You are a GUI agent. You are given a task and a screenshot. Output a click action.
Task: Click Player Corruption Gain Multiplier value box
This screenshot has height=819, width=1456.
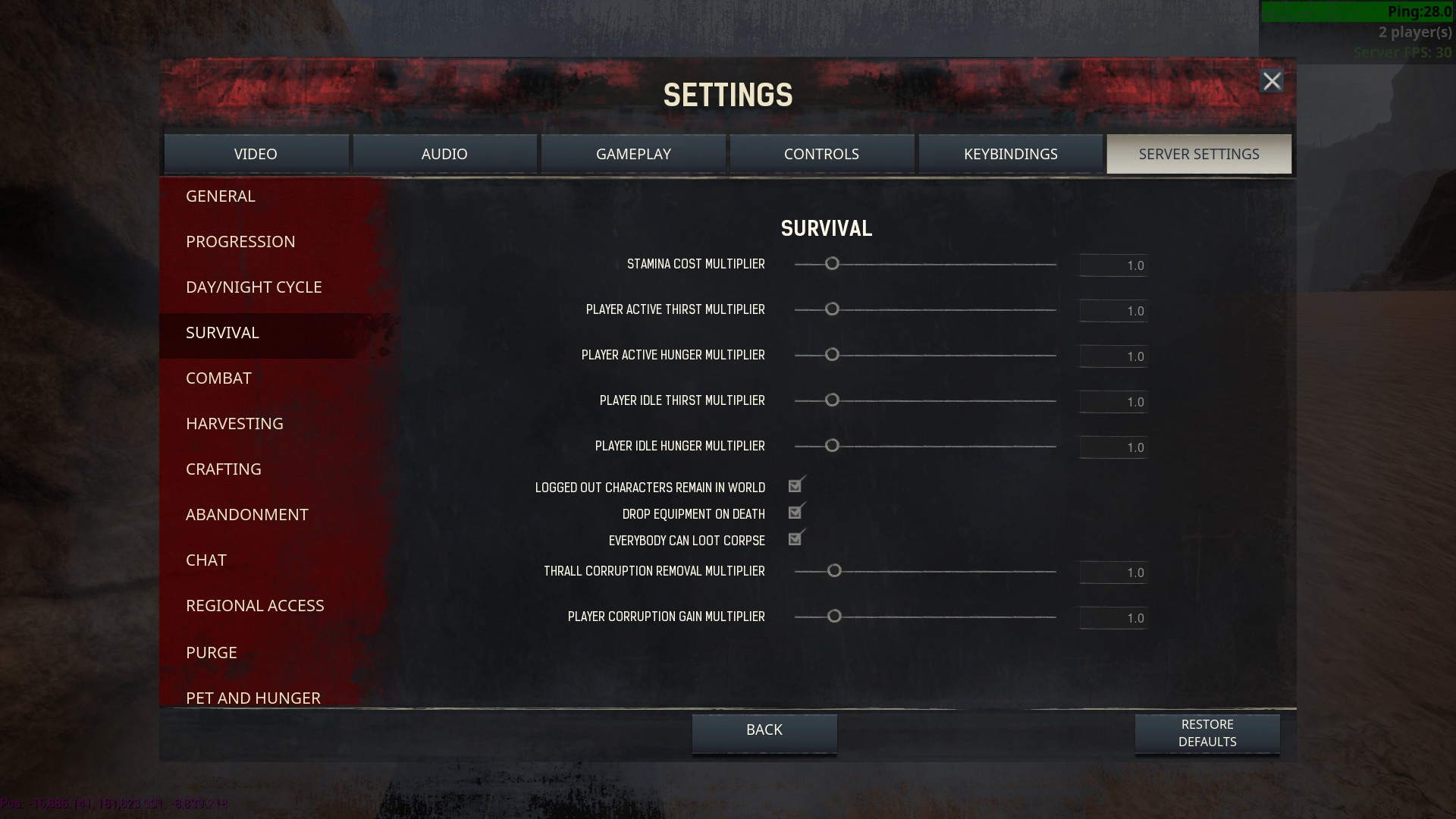point(1113,618)
